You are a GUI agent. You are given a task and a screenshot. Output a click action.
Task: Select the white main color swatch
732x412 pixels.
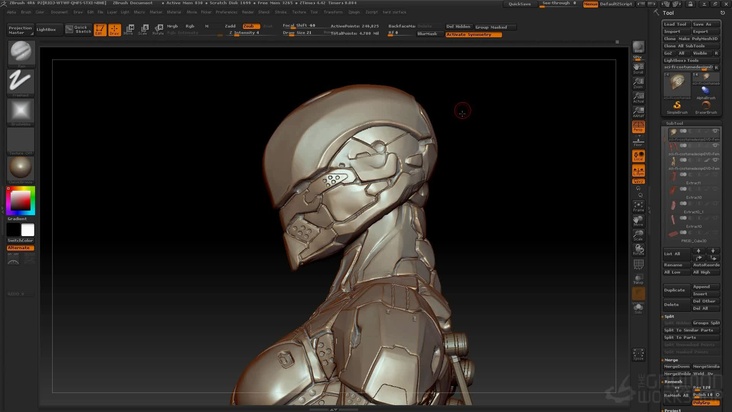[x=28, y=230]
